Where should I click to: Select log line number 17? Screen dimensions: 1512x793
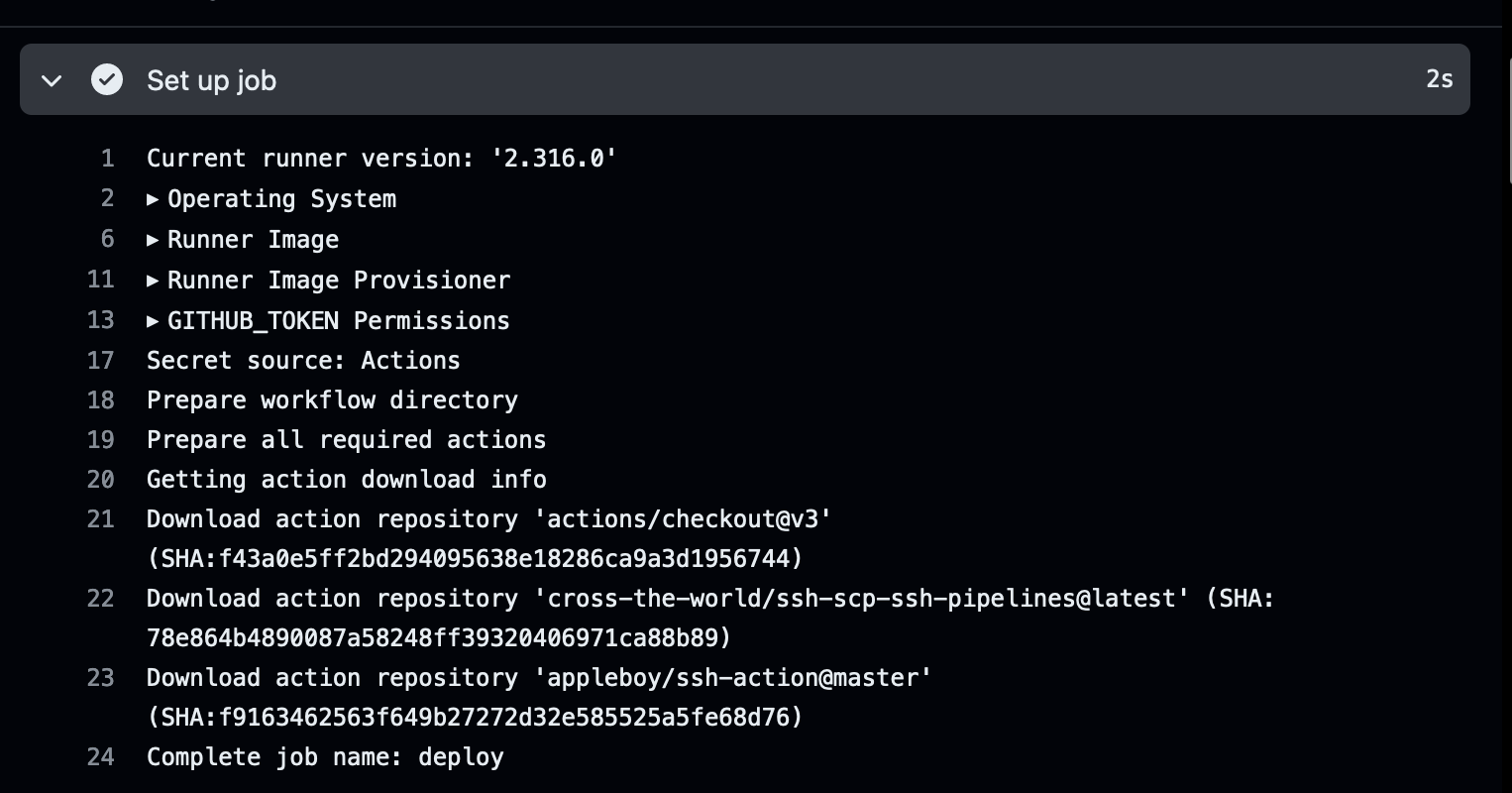pyautogui.click(x=101, y=361)
